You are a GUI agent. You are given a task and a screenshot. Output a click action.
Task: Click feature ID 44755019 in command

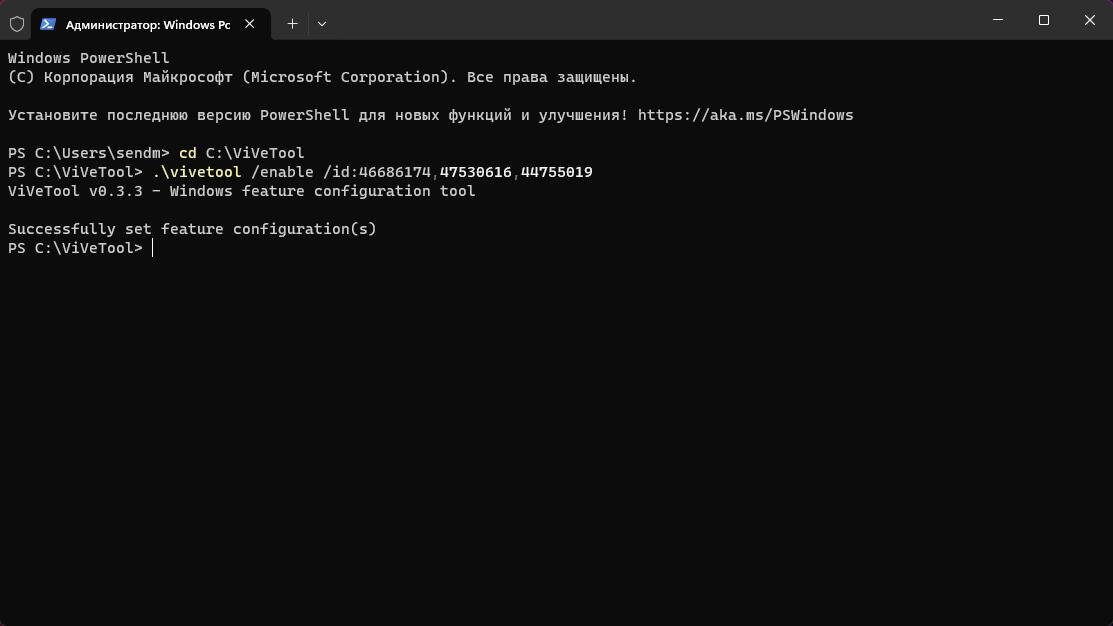556,172
